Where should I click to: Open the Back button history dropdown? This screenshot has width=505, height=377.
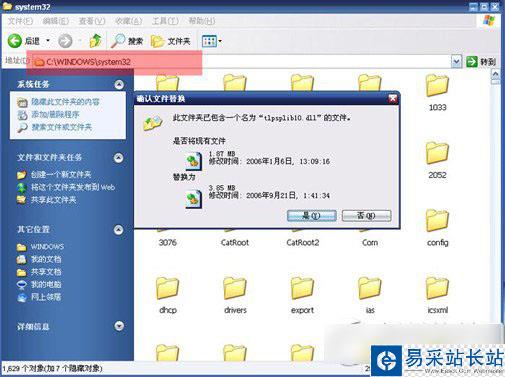click(48, 41)
